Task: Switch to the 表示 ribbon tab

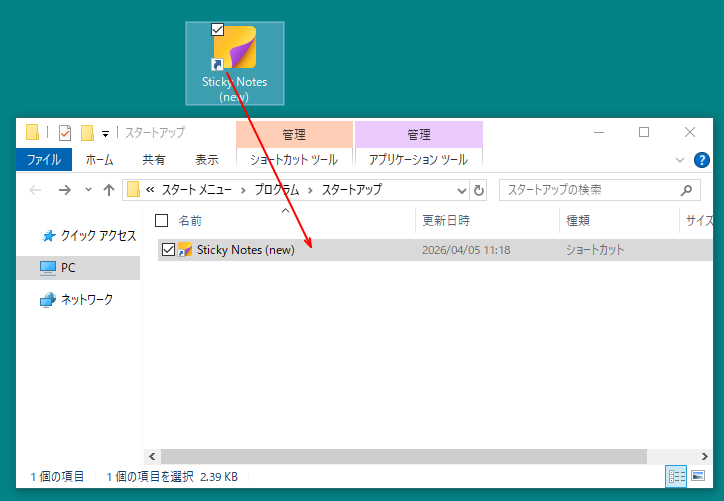Action: 206,160
